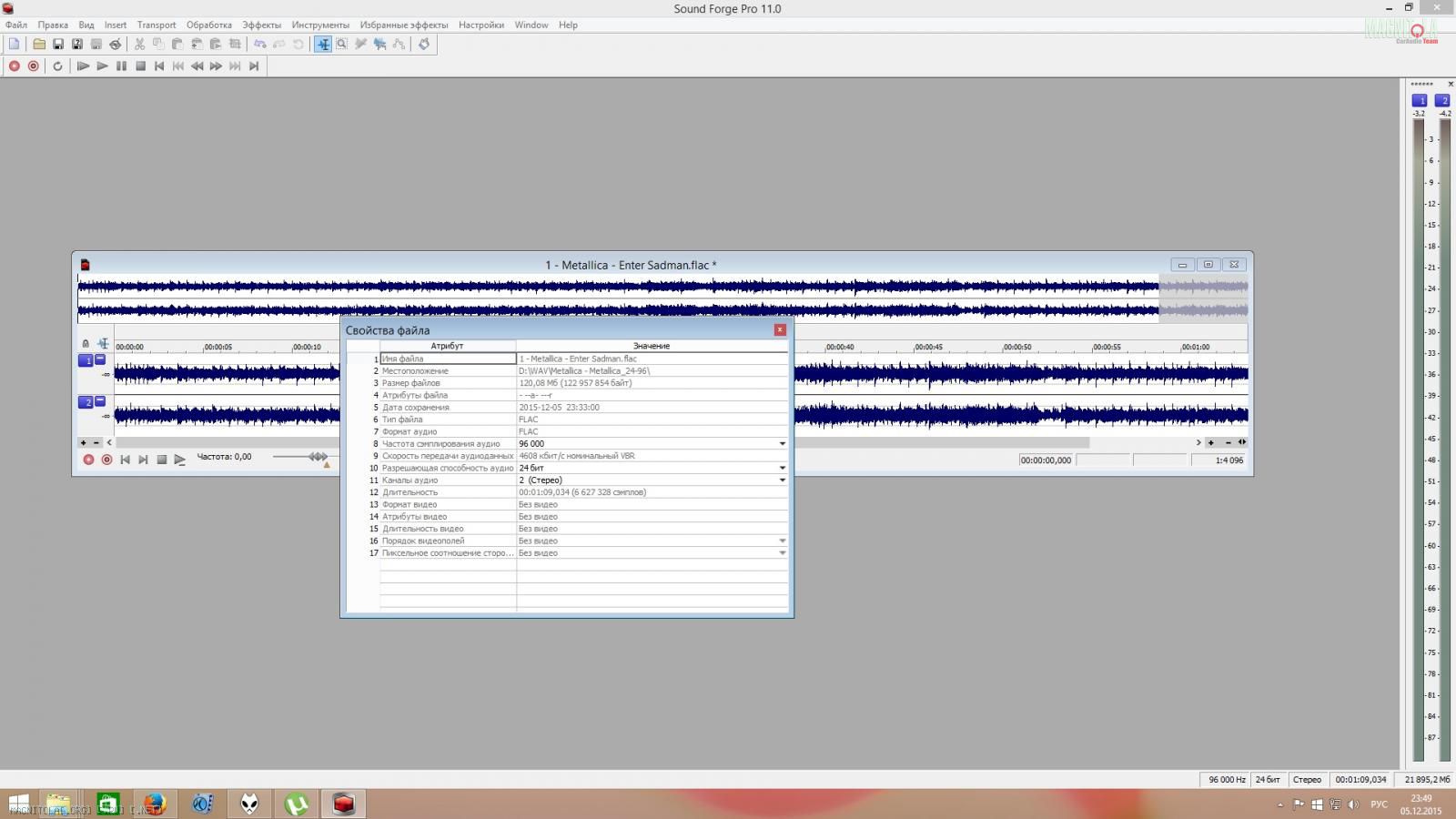Open the Инструменты menu
Image resolution: width=1456 pixels, height=819 pixels.
click(x=320, y=25)
